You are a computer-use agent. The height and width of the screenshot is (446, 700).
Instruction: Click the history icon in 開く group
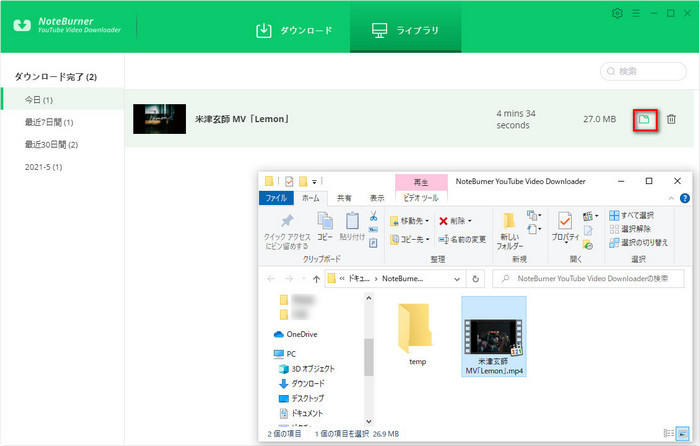pos(588,245)
